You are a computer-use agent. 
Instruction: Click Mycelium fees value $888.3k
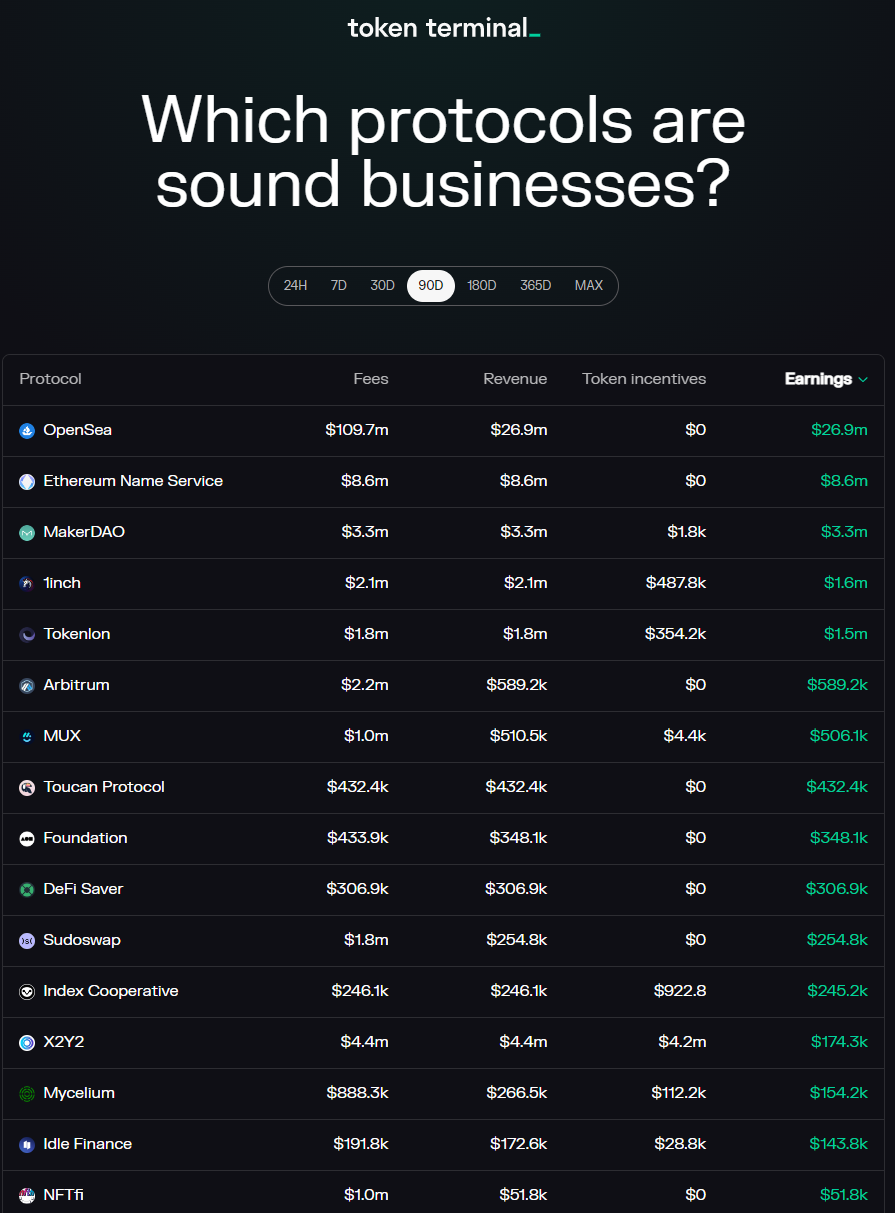(x=358, y=1093)
